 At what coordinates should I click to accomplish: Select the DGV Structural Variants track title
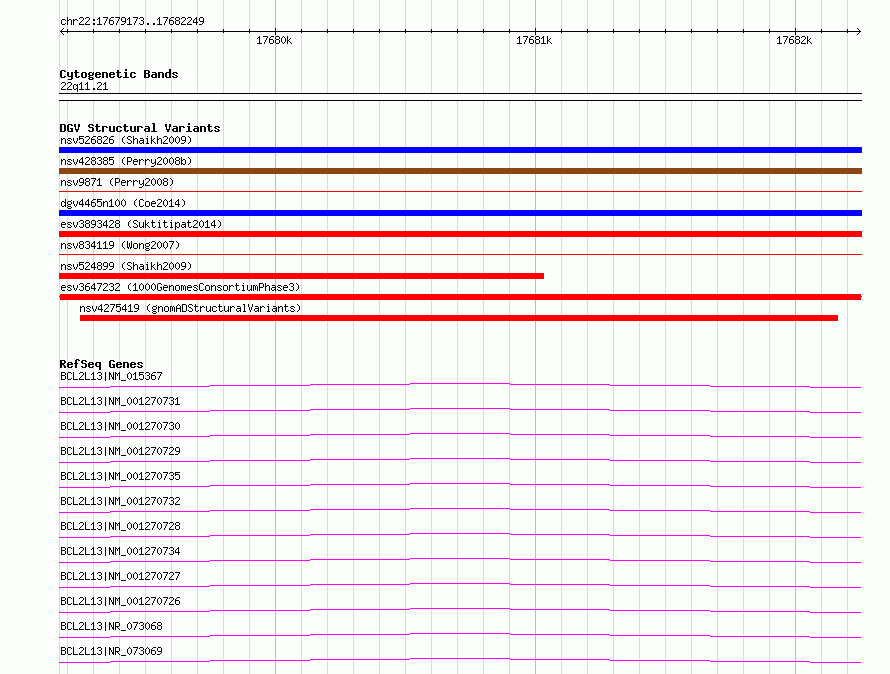click(x=140, y=128)
